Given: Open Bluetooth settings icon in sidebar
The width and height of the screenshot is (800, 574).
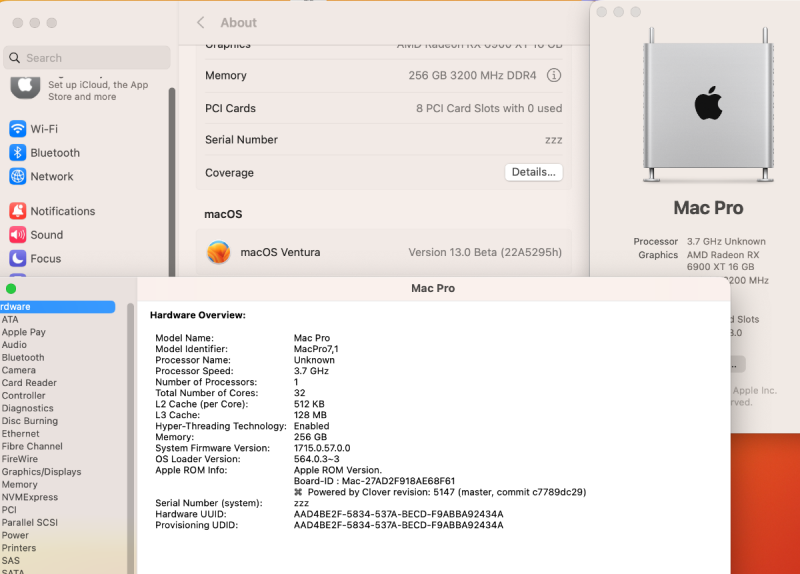Looking at the screenshot, I should coord(17,153).
